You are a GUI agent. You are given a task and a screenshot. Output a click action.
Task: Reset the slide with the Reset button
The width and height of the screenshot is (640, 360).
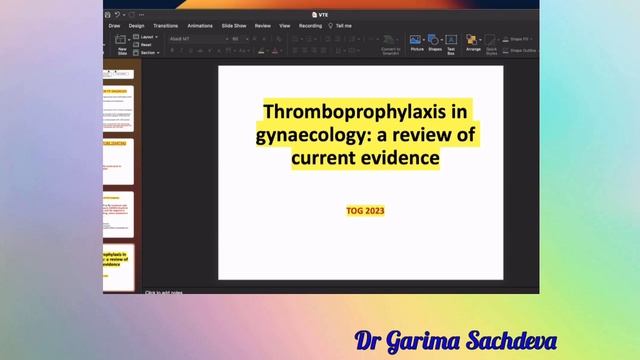142,44
